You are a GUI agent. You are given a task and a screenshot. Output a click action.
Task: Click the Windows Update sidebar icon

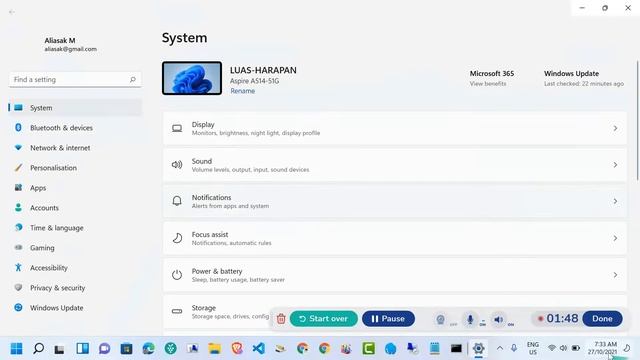[18, 307]
